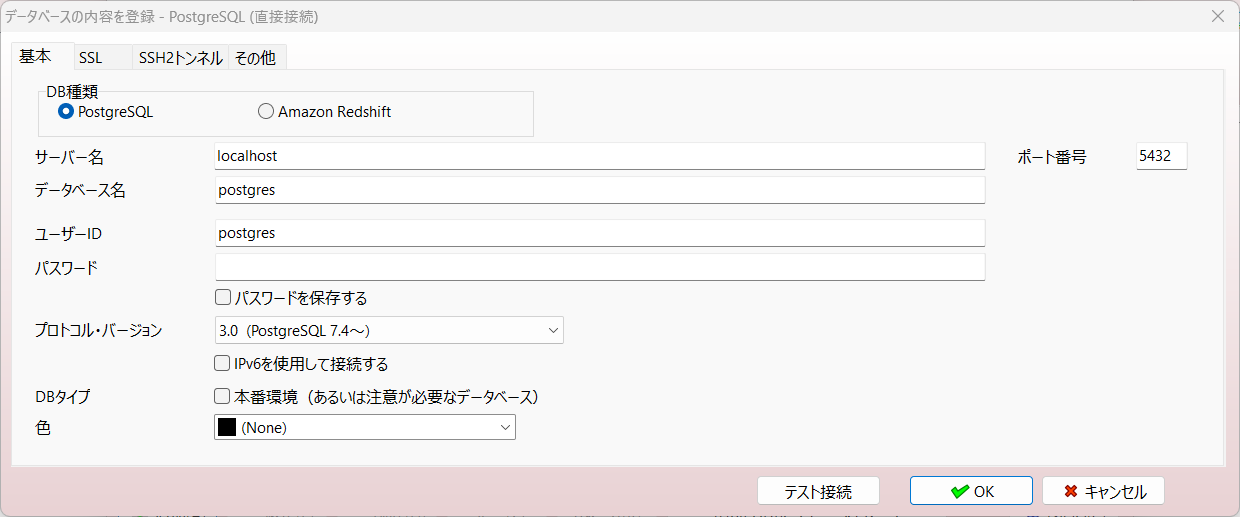Image resolution: width=1240 pixels, height=517 pixels.
Task: Focus the empty パスワード field
Action: [600, 267]
